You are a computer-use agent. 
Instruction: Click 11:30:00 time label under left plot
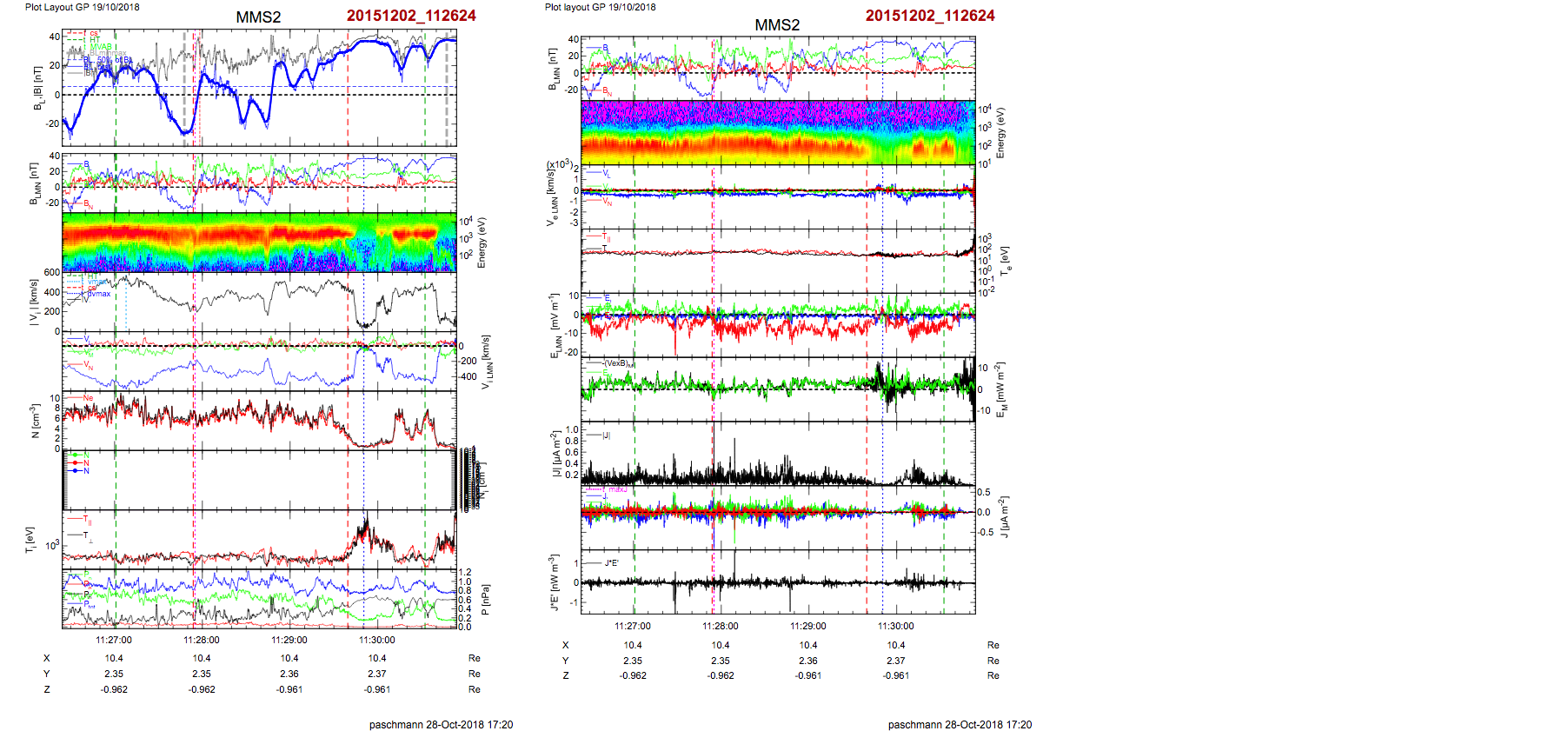pyautogui.click(x=377, y=640)
